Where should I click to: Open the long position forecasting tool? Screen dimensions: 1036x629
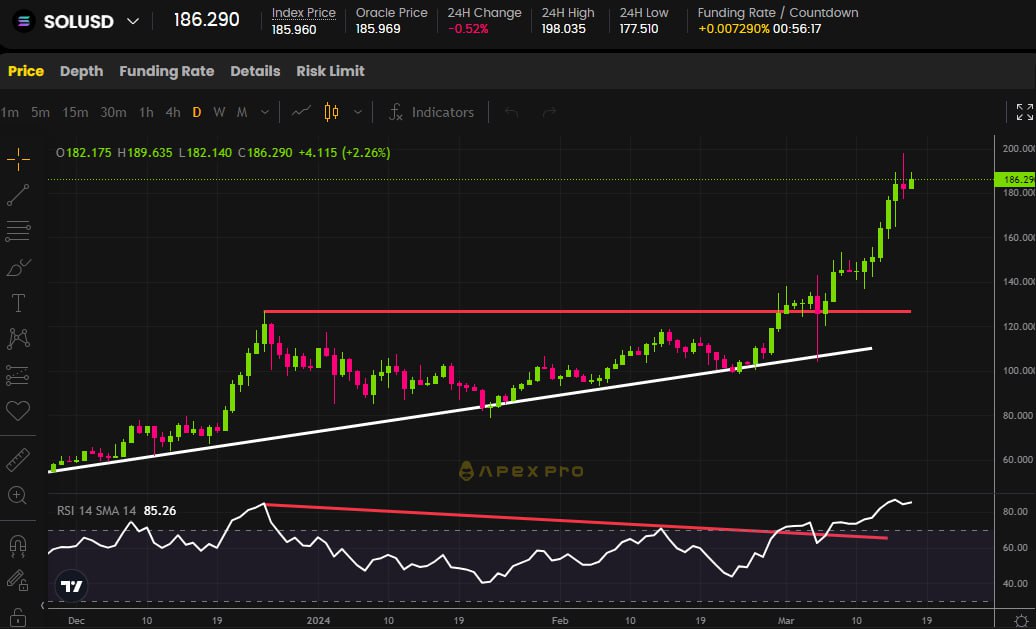coord(18,375)
